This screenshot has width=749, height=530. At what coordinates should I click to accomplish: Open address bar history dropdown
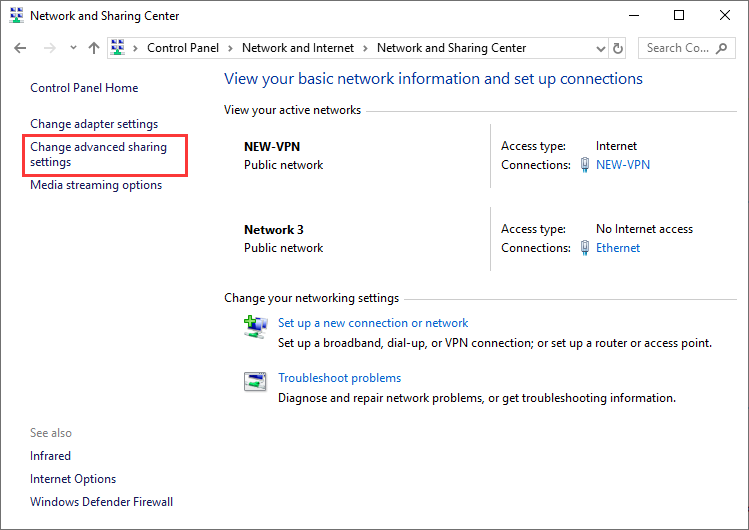600,48
